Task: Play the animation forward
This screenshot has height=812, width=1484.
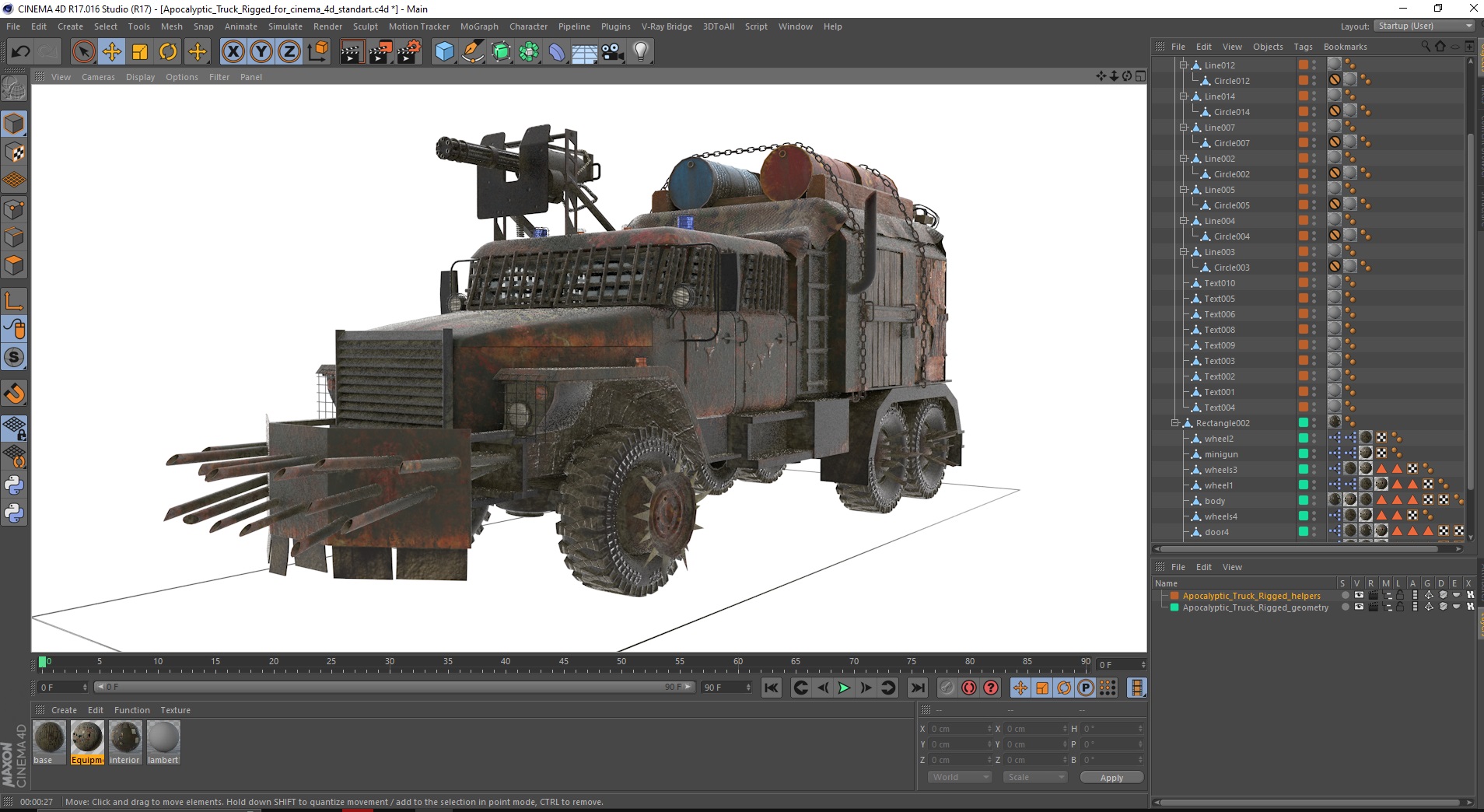Action: point(844,688)
